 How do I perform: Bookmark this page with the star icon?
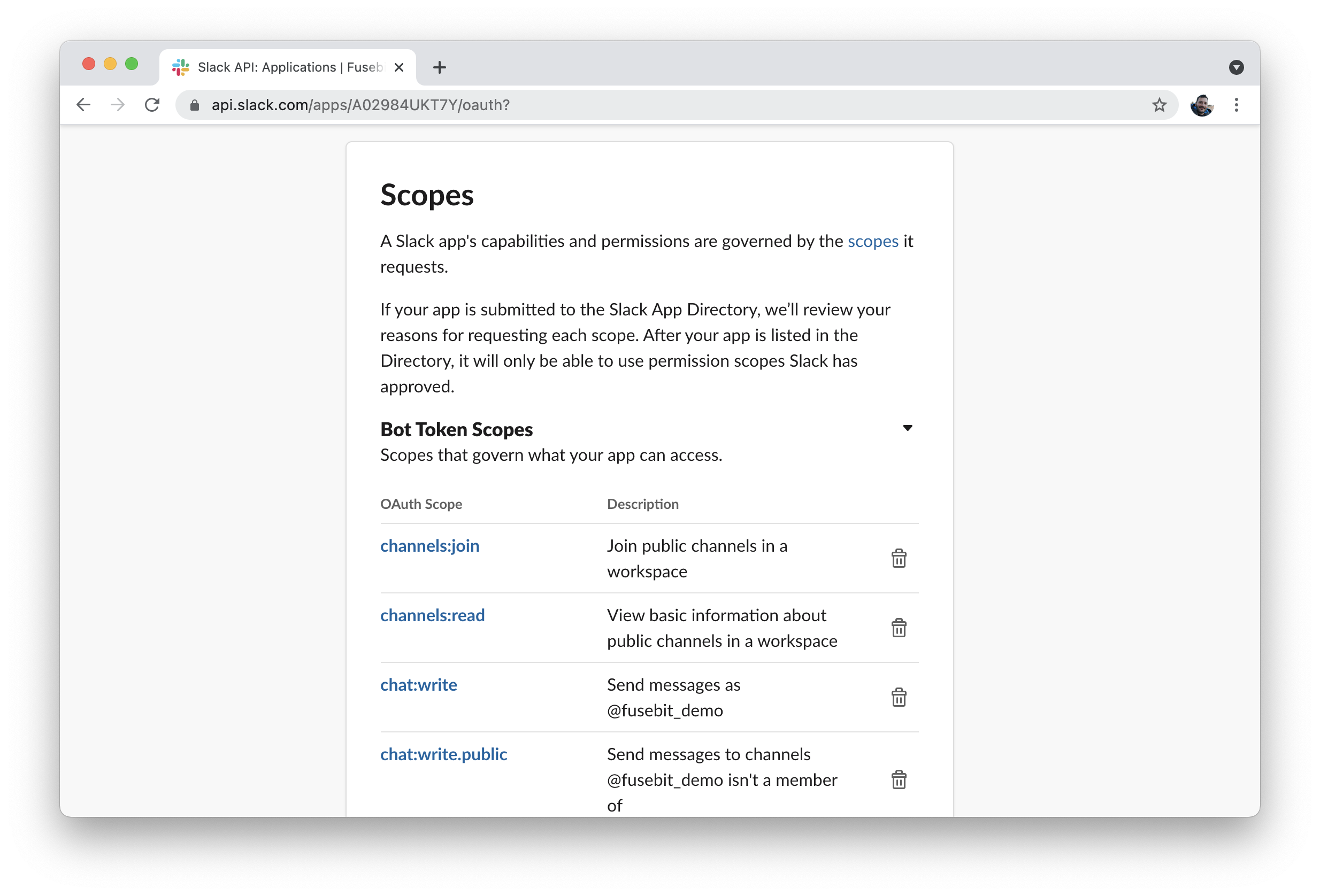[1159, 105]
